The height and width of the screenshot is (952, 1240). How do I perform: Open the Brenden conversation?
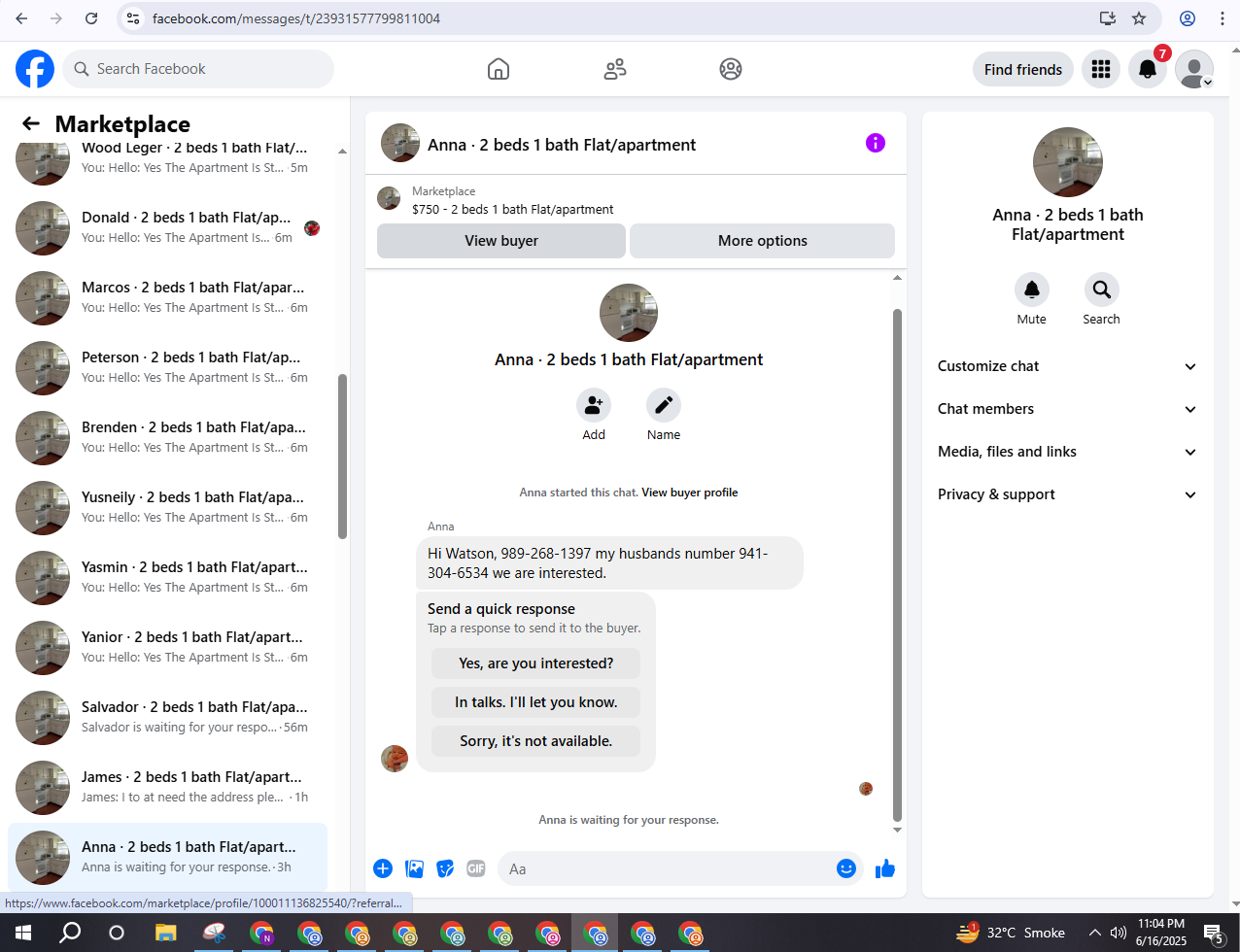pos(167,438)
